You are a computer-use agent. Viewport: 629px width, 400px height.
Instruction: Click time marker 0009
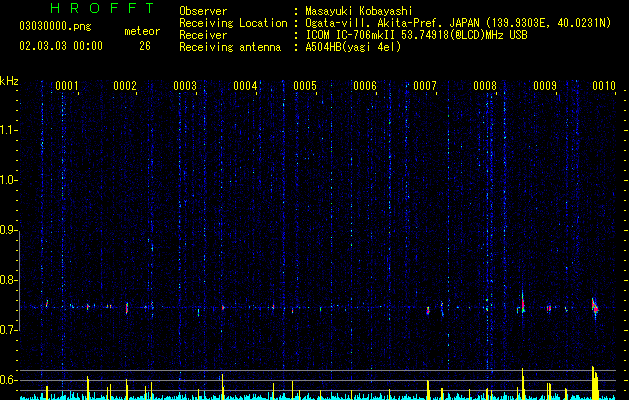[545, 86]
